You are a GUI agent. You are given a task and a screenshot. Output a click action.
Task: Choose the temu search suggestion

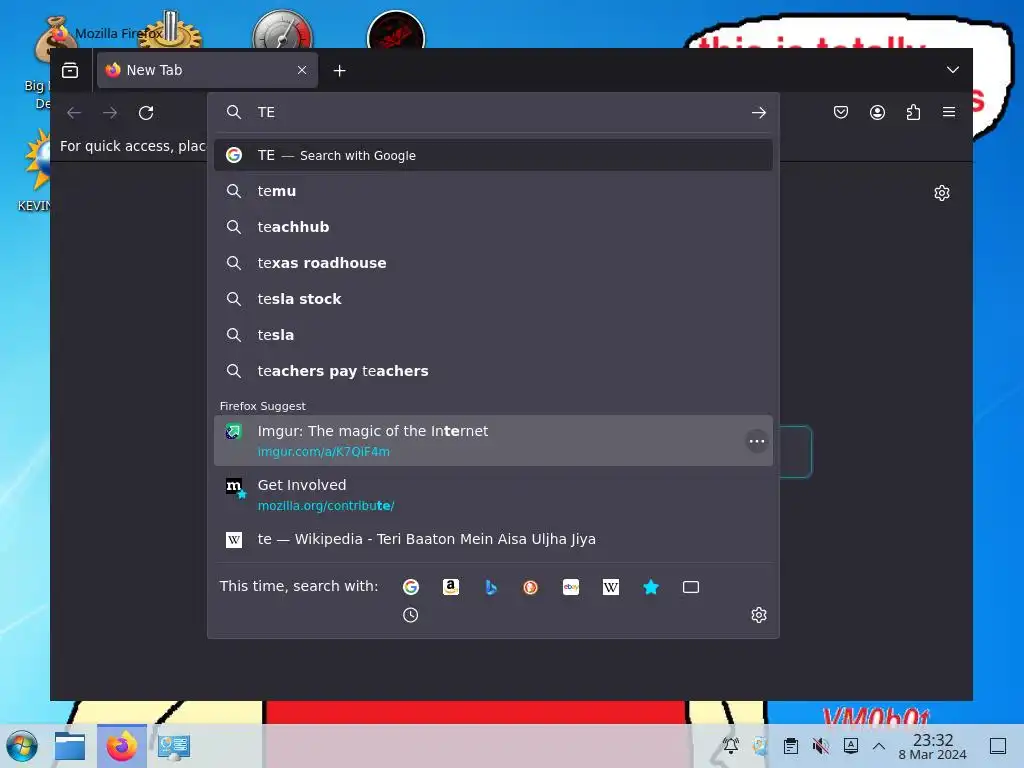point(493,191)
